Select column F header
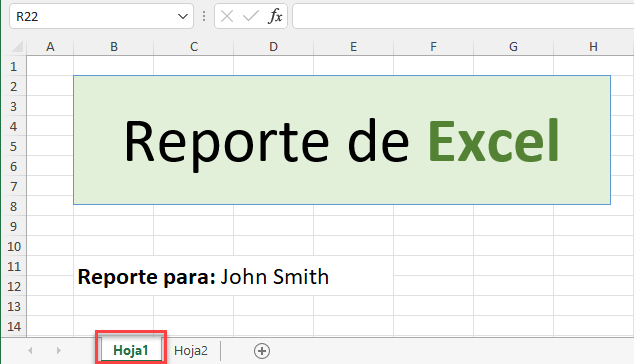 (x=433, y=47)
